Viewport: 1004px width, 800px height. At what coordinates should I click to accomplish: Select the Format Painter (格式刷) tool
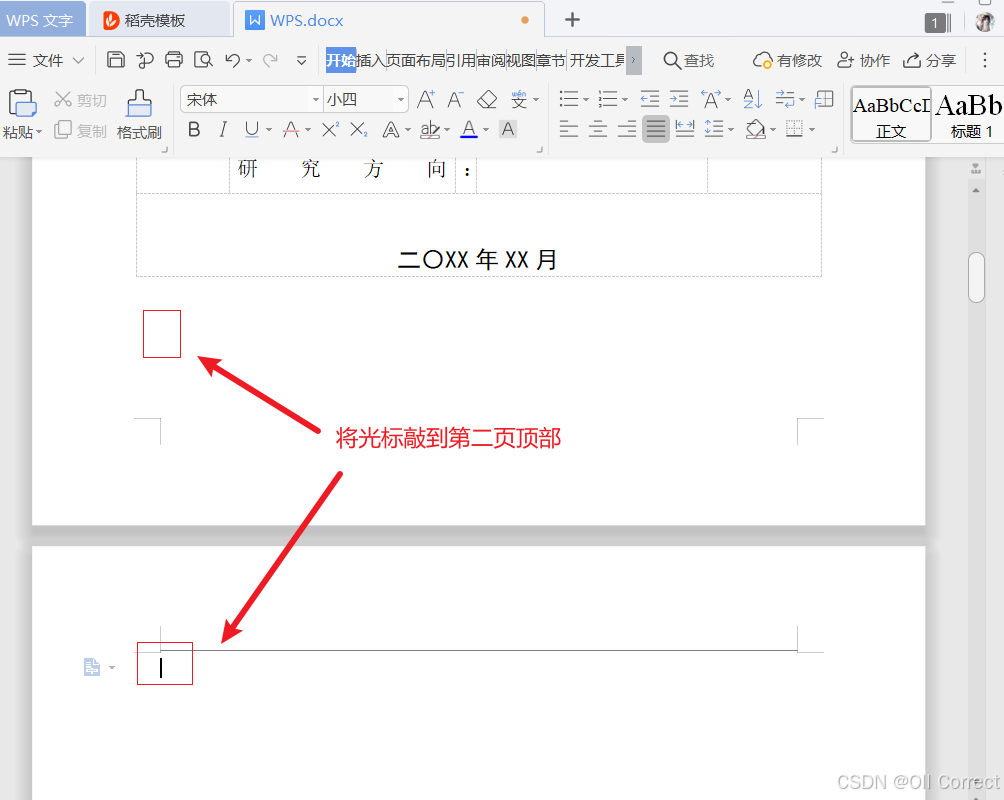pyautogui.click(x=139, y=114)
